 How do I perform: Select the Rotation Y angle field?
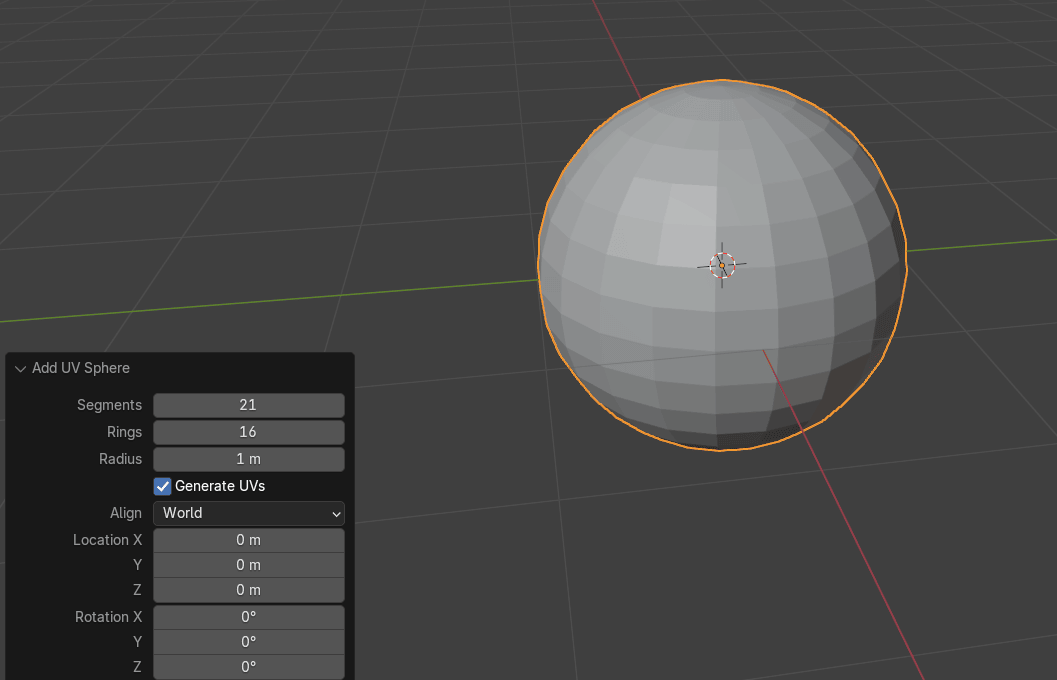[248, 642]
